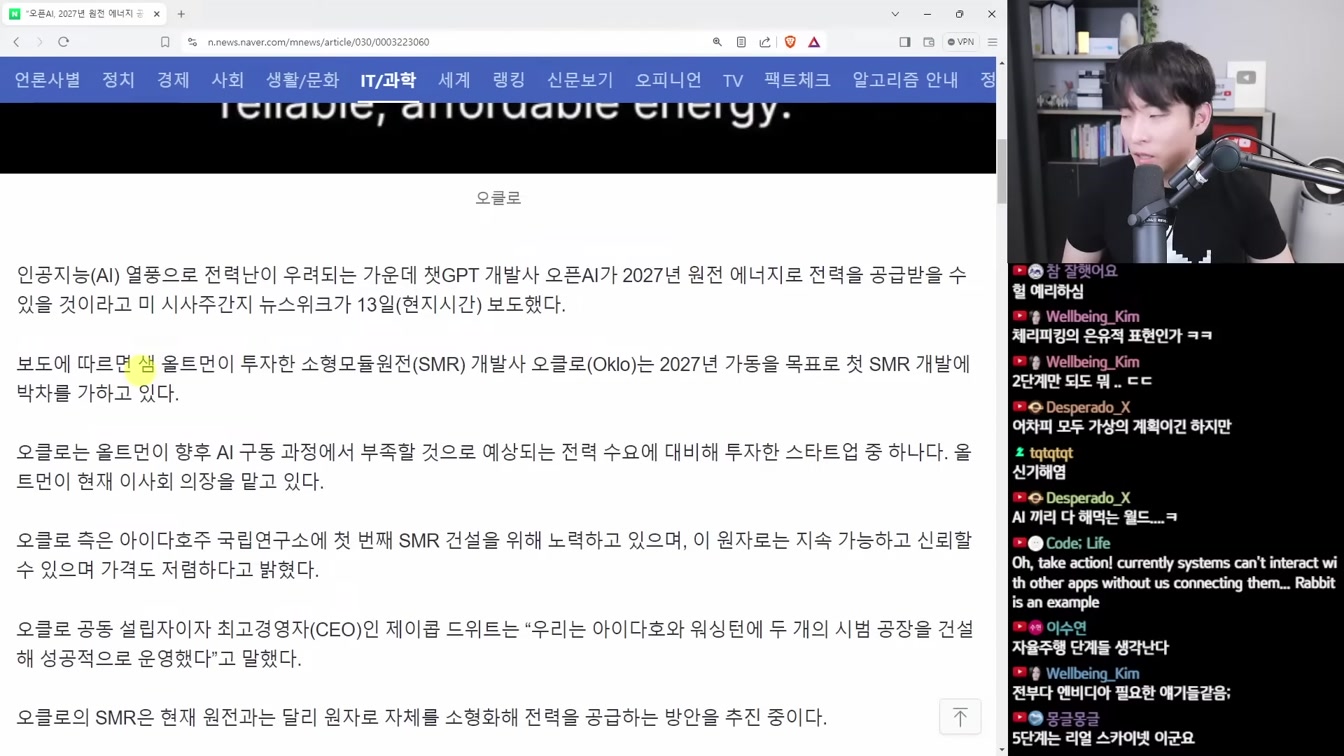Click the chat message 헐 에리하심

click(1047, 291)
